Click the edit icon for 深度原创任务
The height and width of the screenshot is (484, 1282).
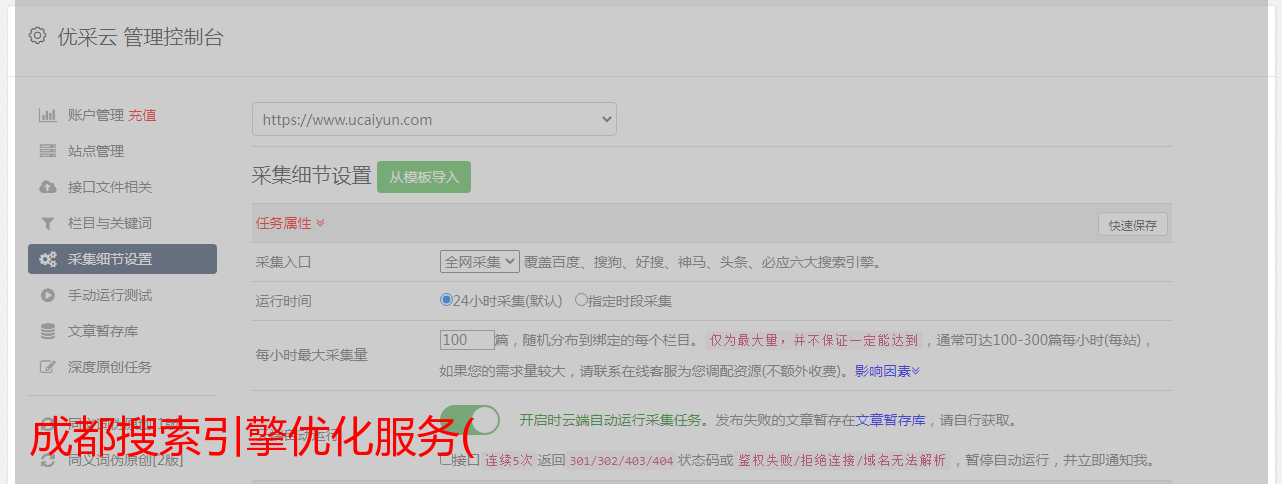pos(47,367)
